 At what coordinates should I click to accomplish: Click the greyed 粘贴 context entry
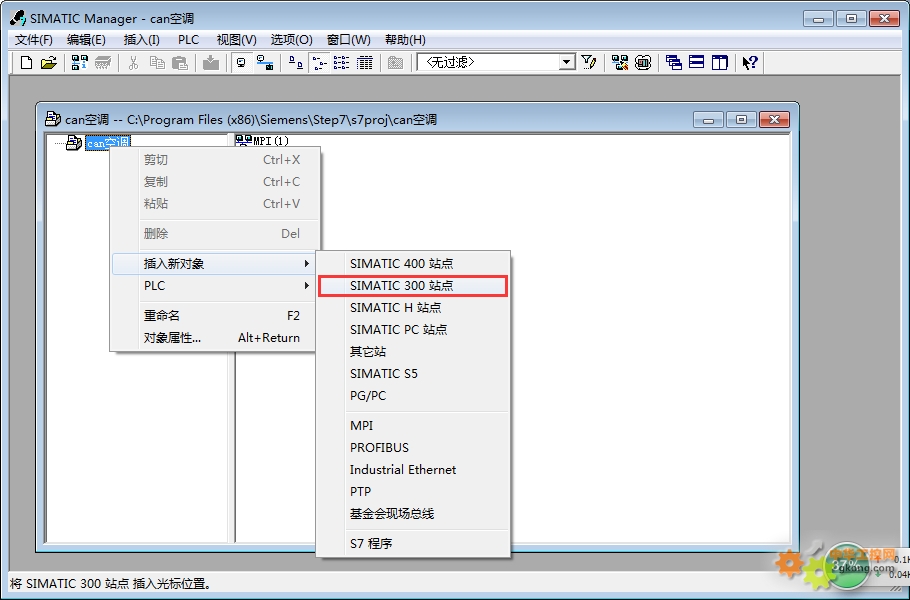tap(215, 204)
